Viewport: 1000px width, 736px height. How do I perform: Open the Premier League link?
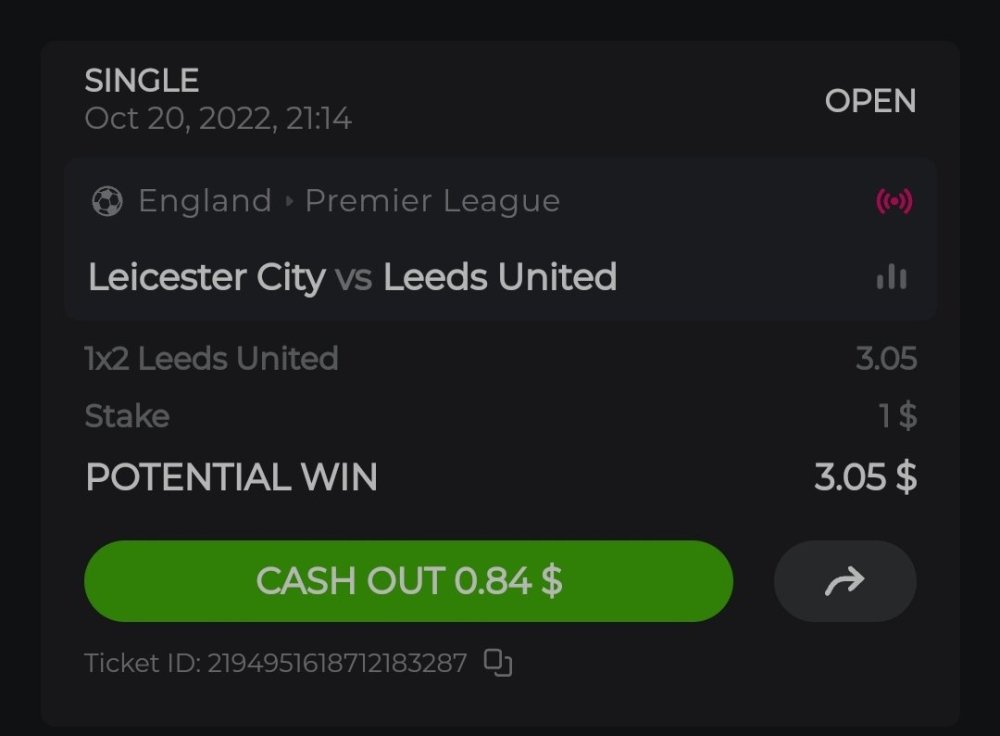pos(432,201)
